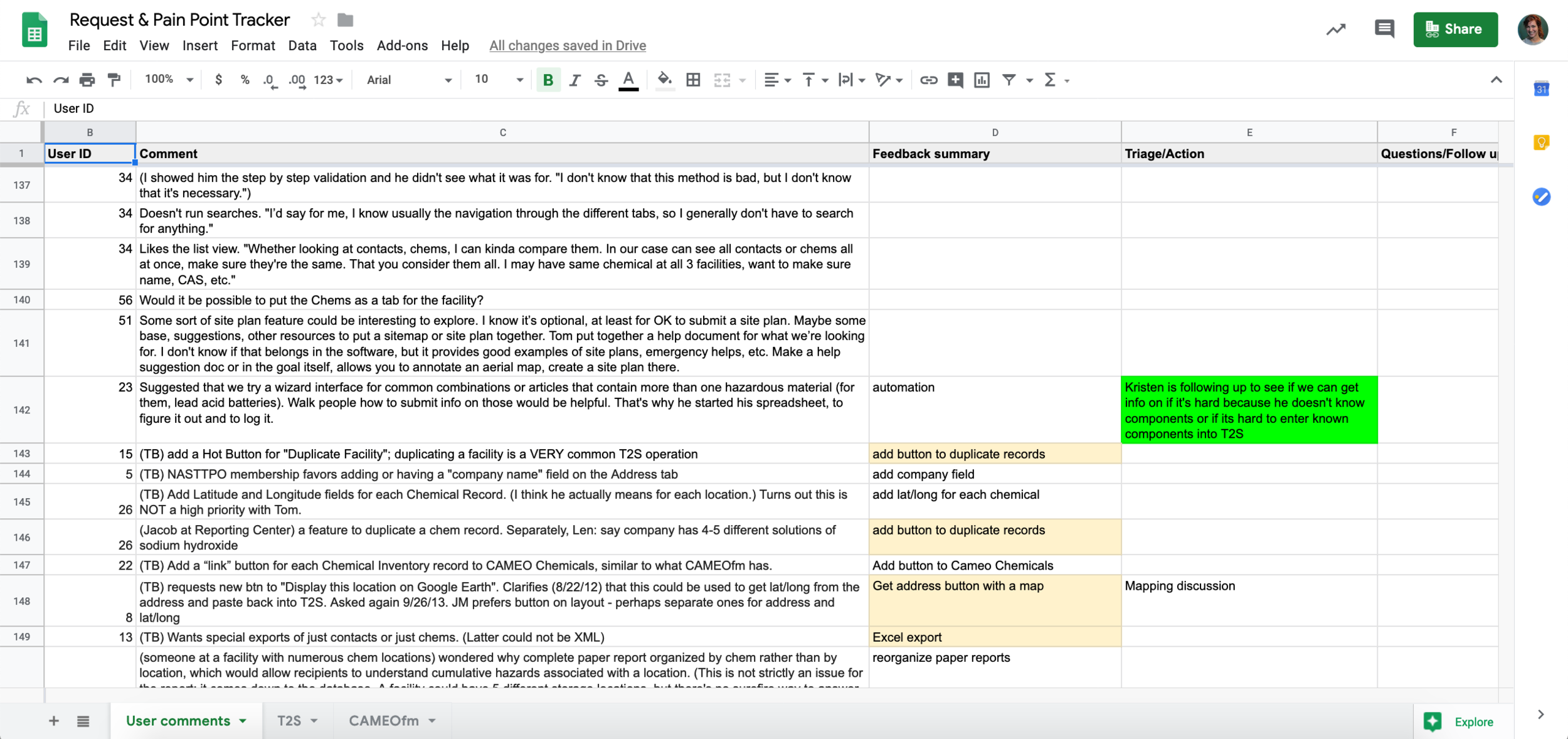Switch to the CAMEOfm sheet tab
The image size is (1568, 739).
pos(392,721)
